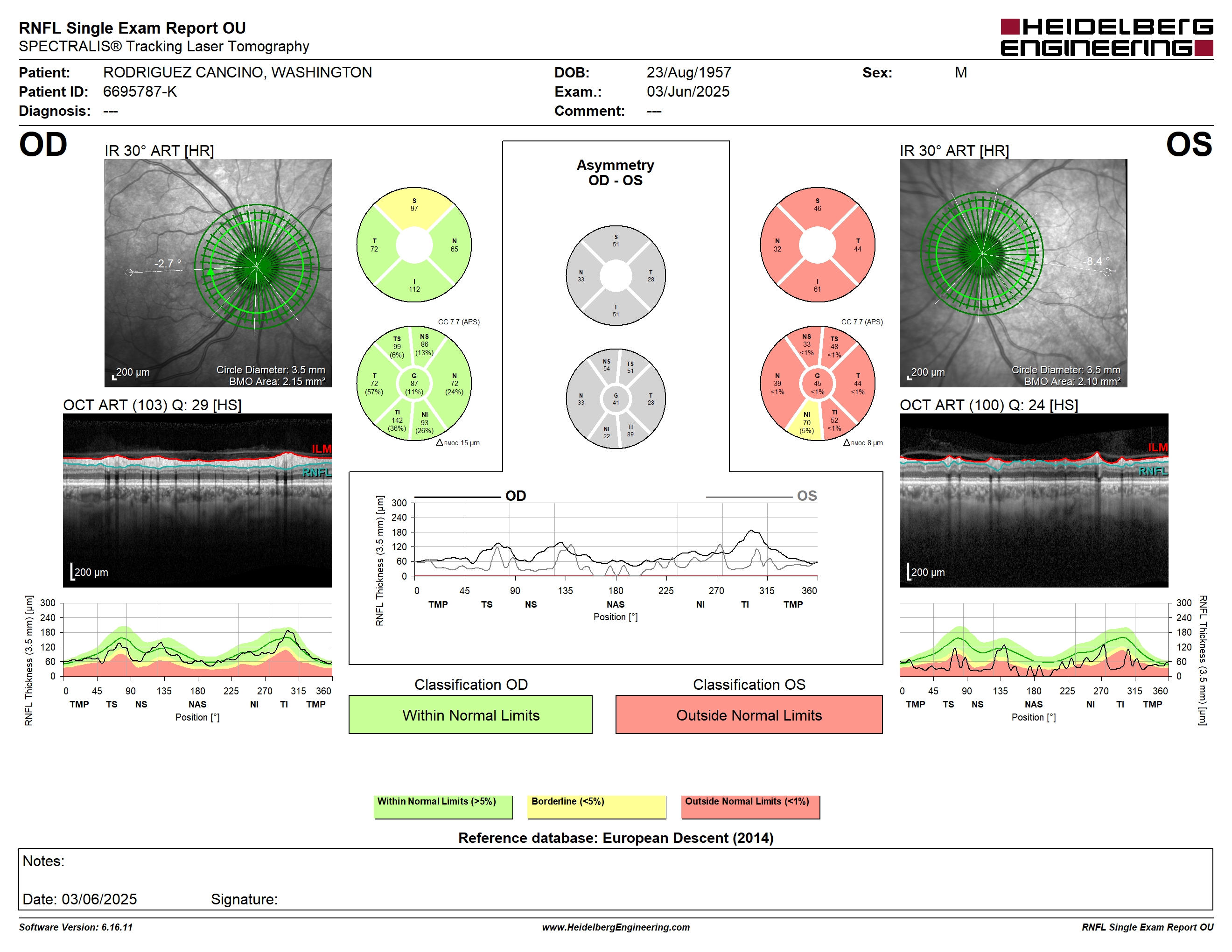Click OS BMO Area 2.10 mm² text
Image resolution: width=1232 pixels, height=952 pixels.
(1072, 382)
